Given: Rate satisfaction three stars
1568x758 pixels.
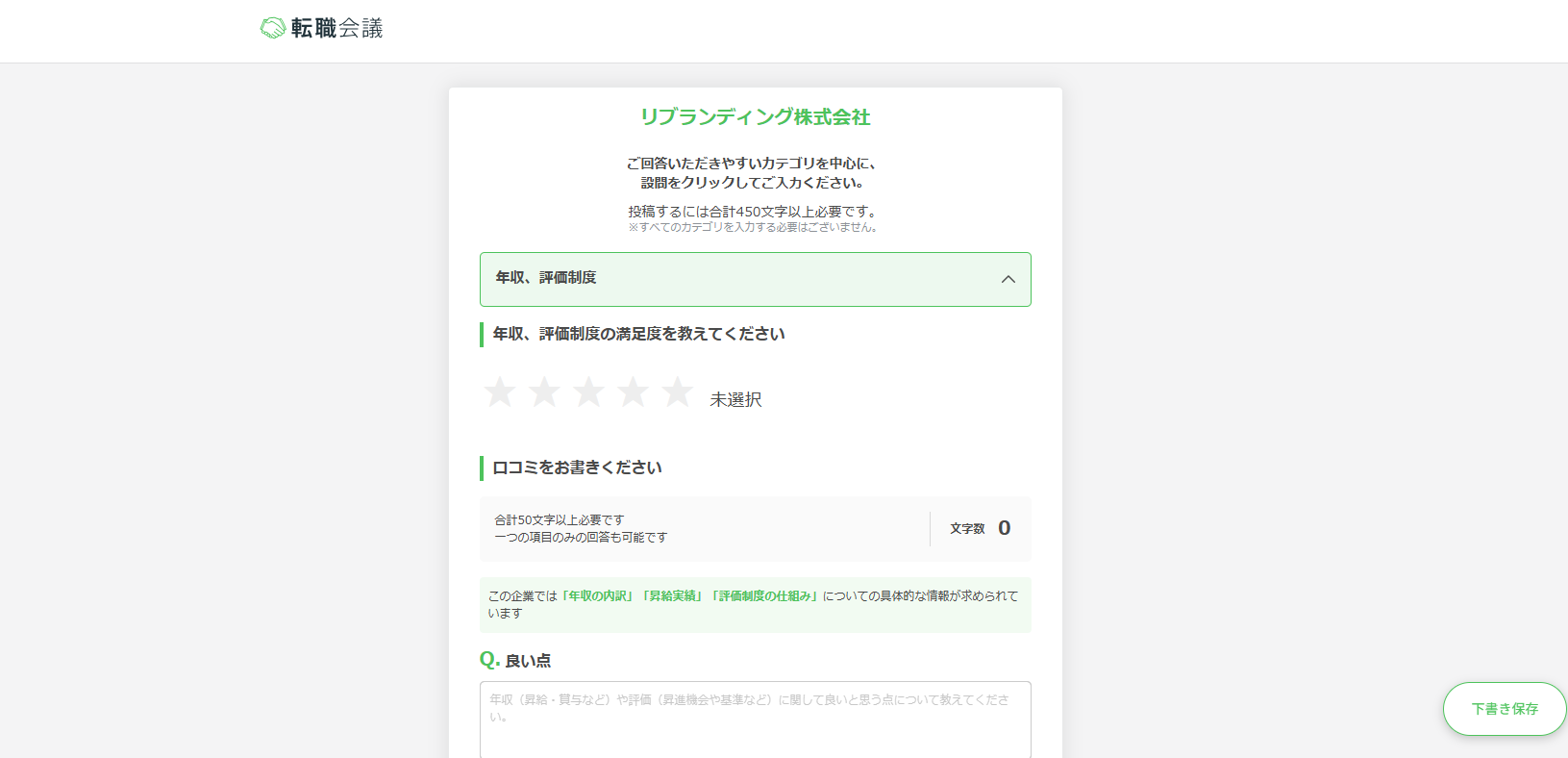Looking at the screenshot, I should (x=588, y=392).
